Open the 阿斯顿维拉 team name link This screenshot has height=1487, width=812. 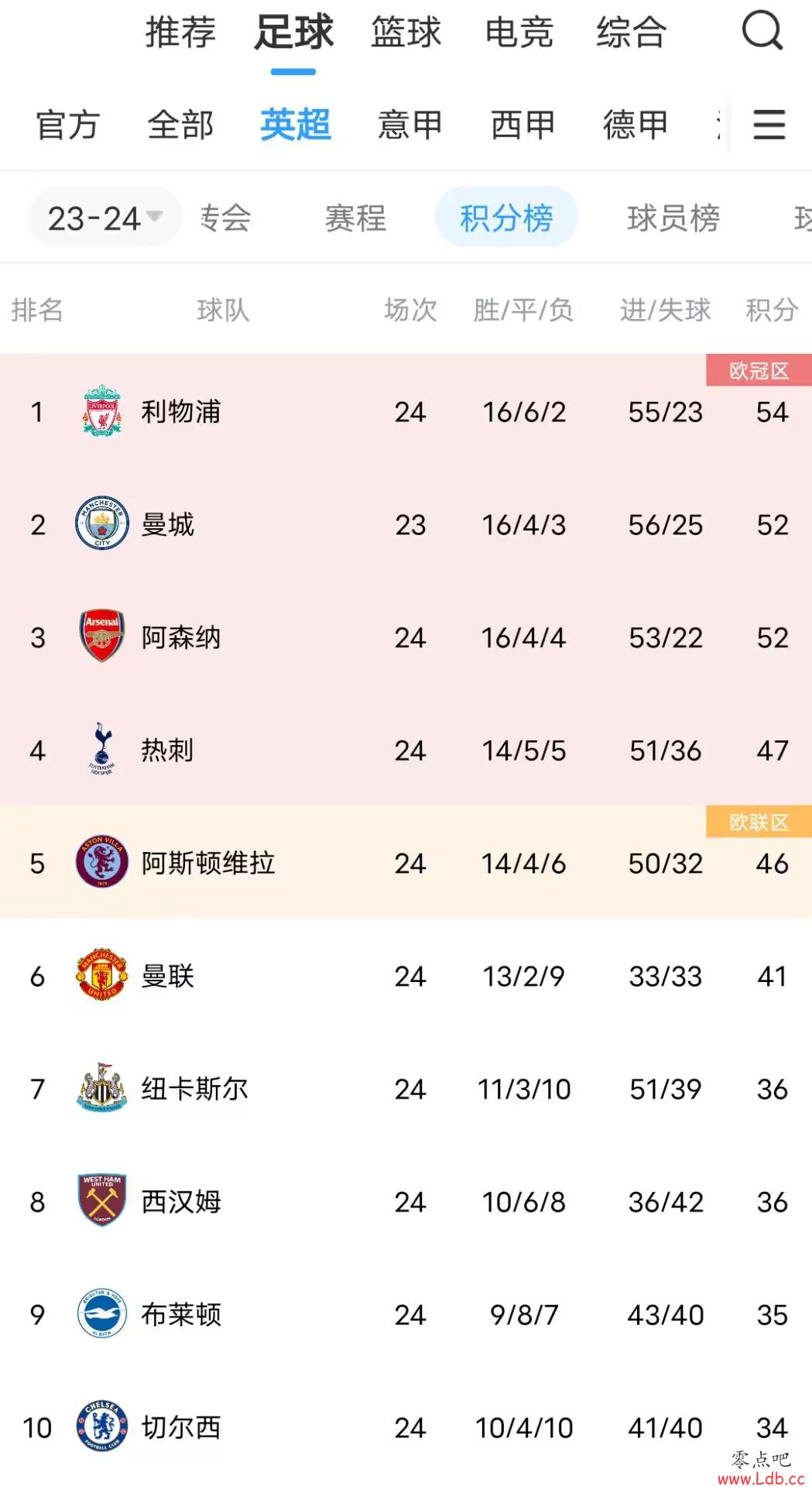click(x=208, y=863)
